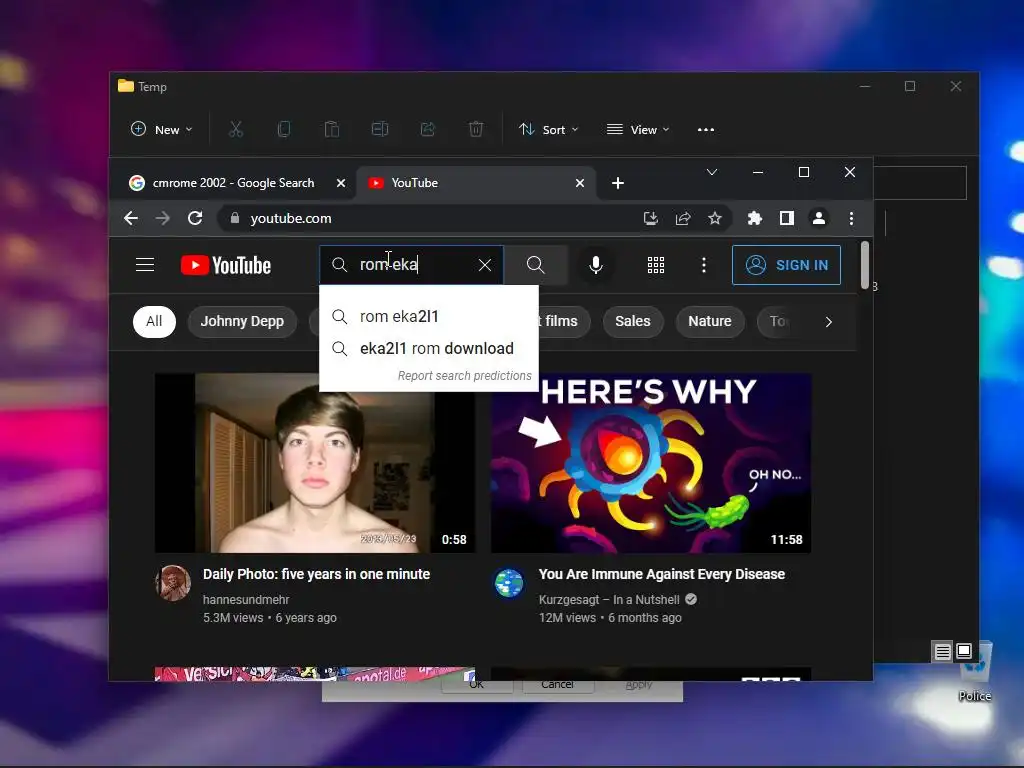This screenshot has height=768, width=1024.
Task: Open the New dropdown in Temp window
Action: click(161, 129)
